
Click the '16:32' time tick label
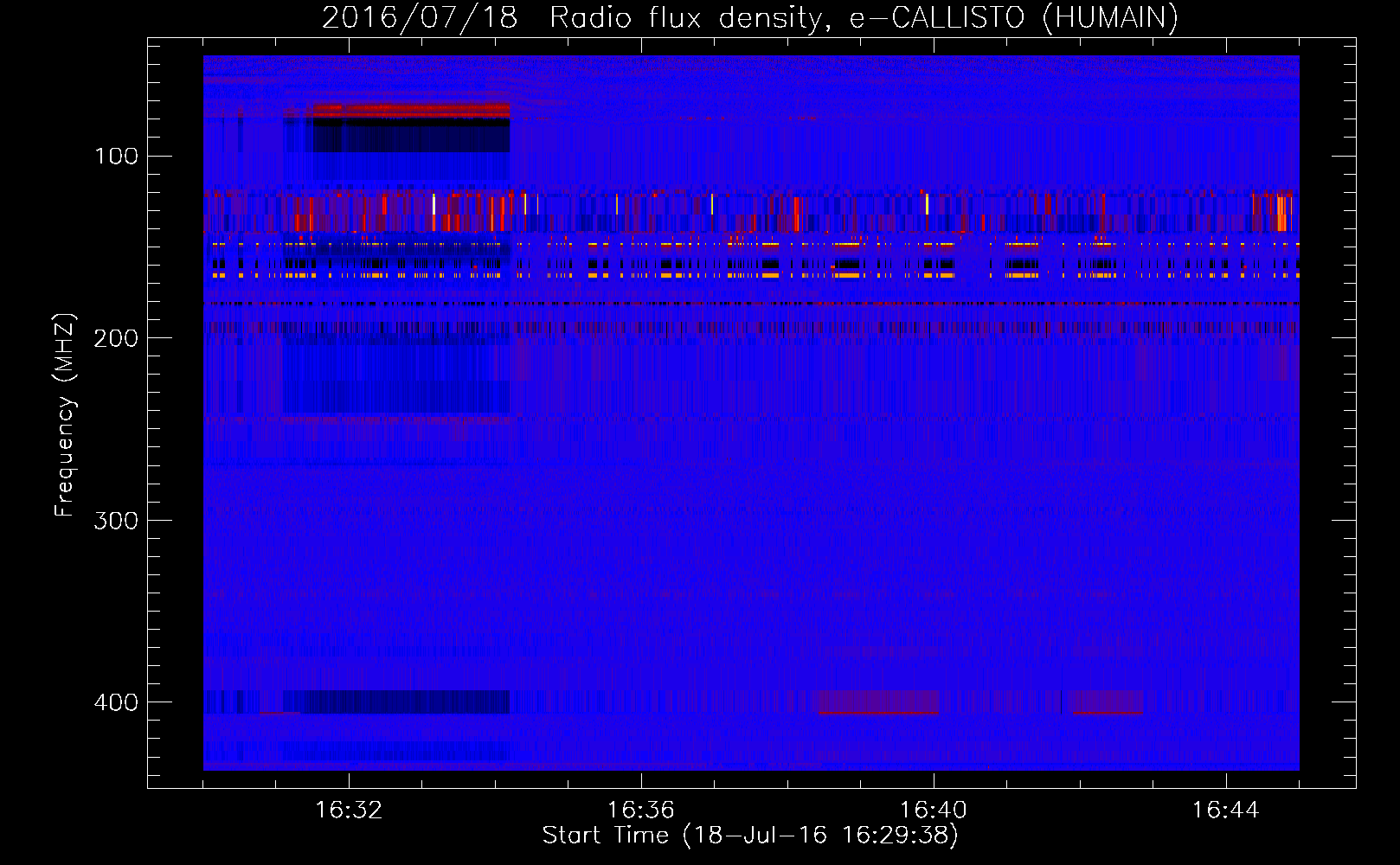pos(349,811)
